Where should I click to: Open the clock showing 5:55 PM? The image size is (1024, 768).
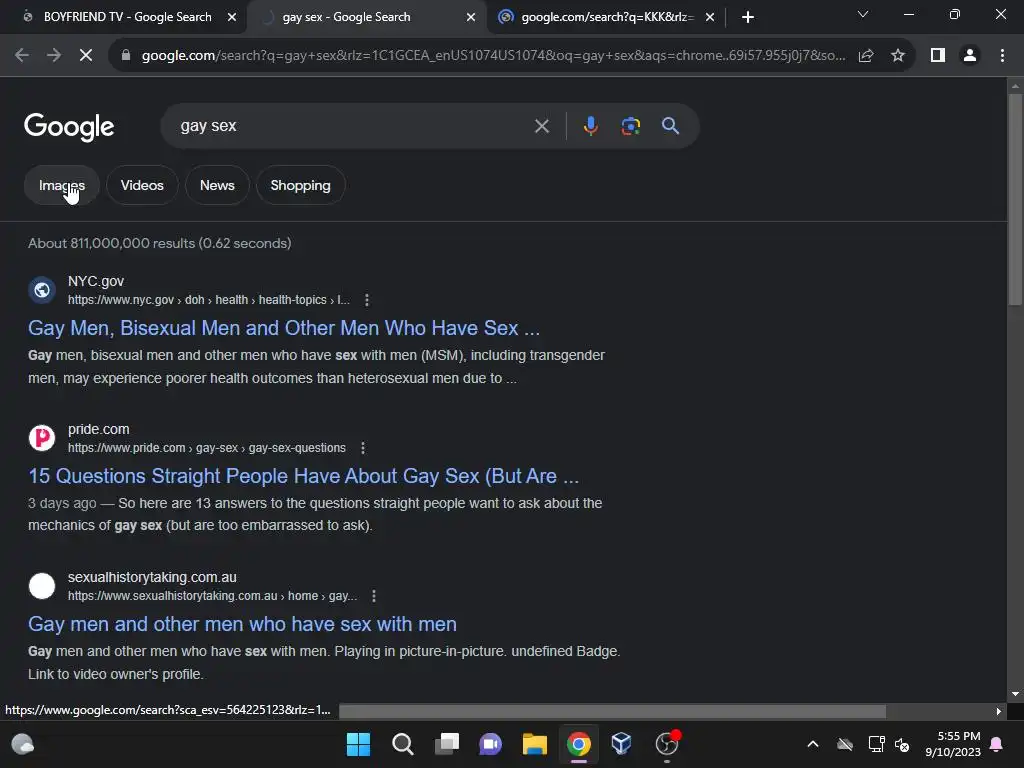[953, 744]
